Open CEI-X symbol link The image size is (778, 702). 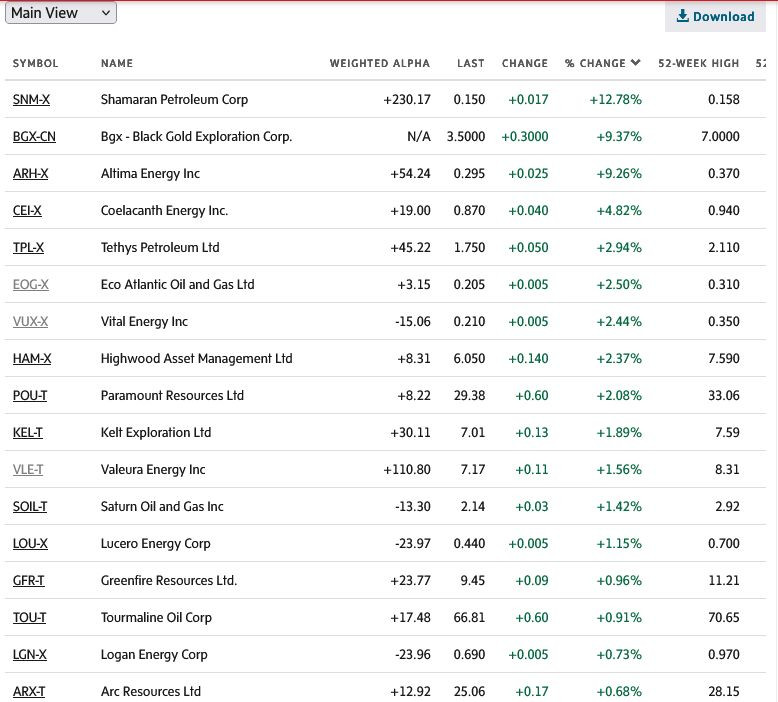point(27,210)
